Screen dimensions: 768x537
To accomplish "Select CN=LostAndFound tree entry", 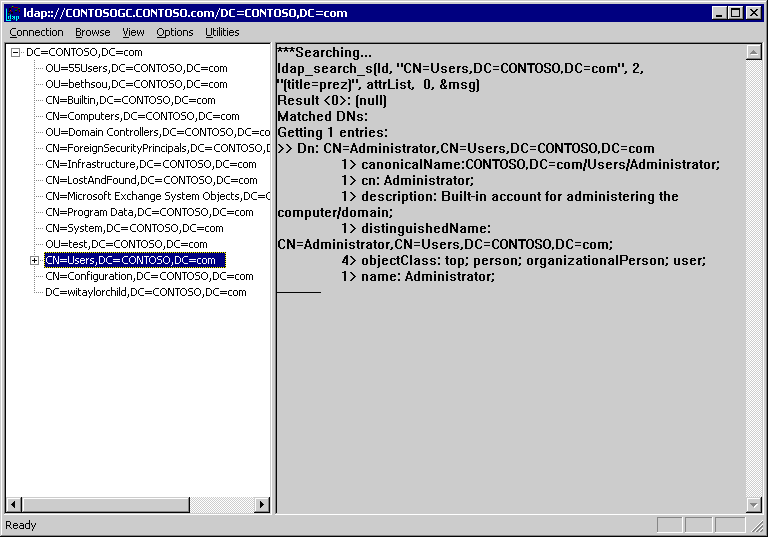I will [x=150, y=180].
